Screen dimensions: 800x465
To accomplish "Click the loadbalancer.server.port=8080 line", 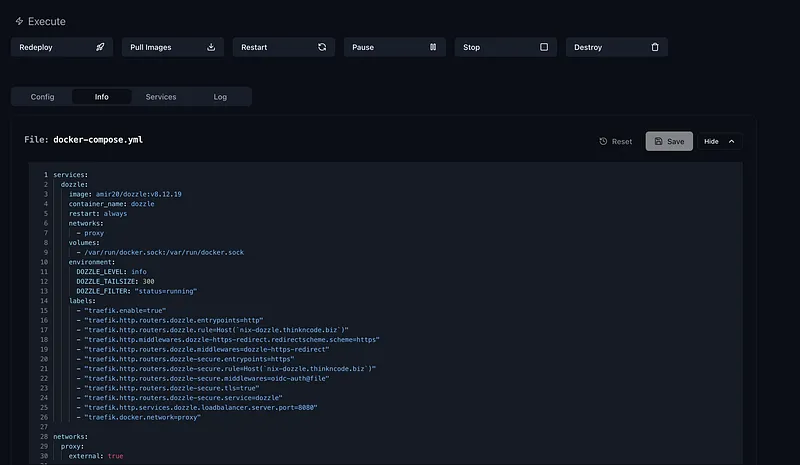I will tap(196, 407).
